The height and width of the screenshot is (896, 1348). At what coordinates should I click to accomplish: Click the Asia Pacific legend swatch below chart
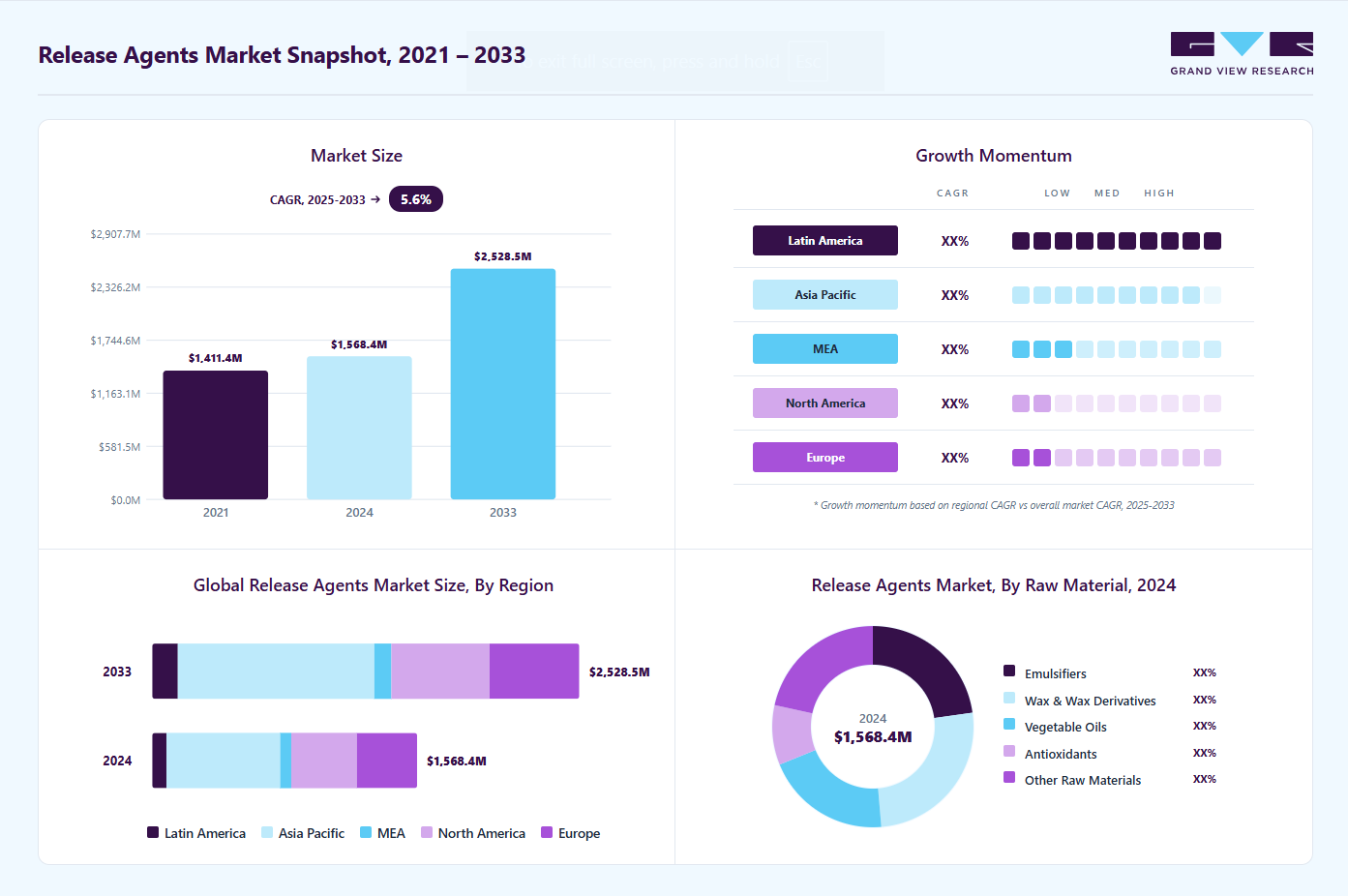pos(267,832)
